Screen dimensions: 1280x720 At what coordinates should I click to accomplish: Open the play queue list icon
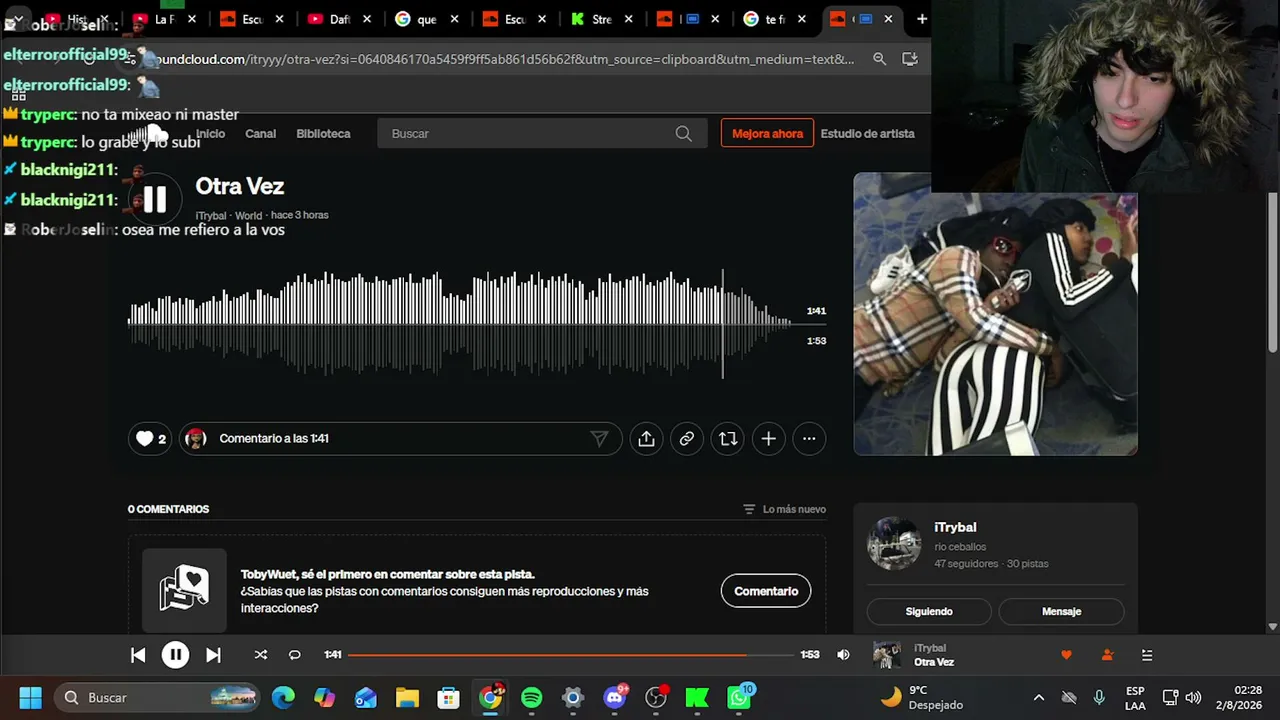pos(1147,655)
